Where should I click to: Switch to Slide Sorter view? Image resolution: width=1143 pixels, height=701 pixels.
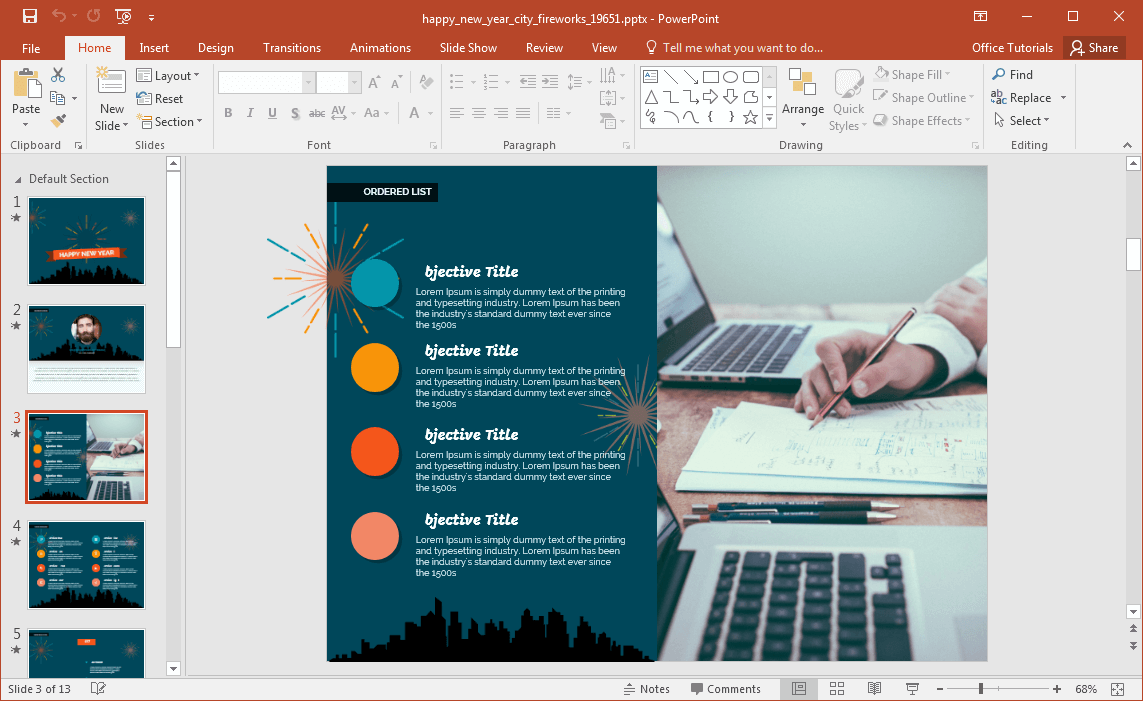point(837,689)
